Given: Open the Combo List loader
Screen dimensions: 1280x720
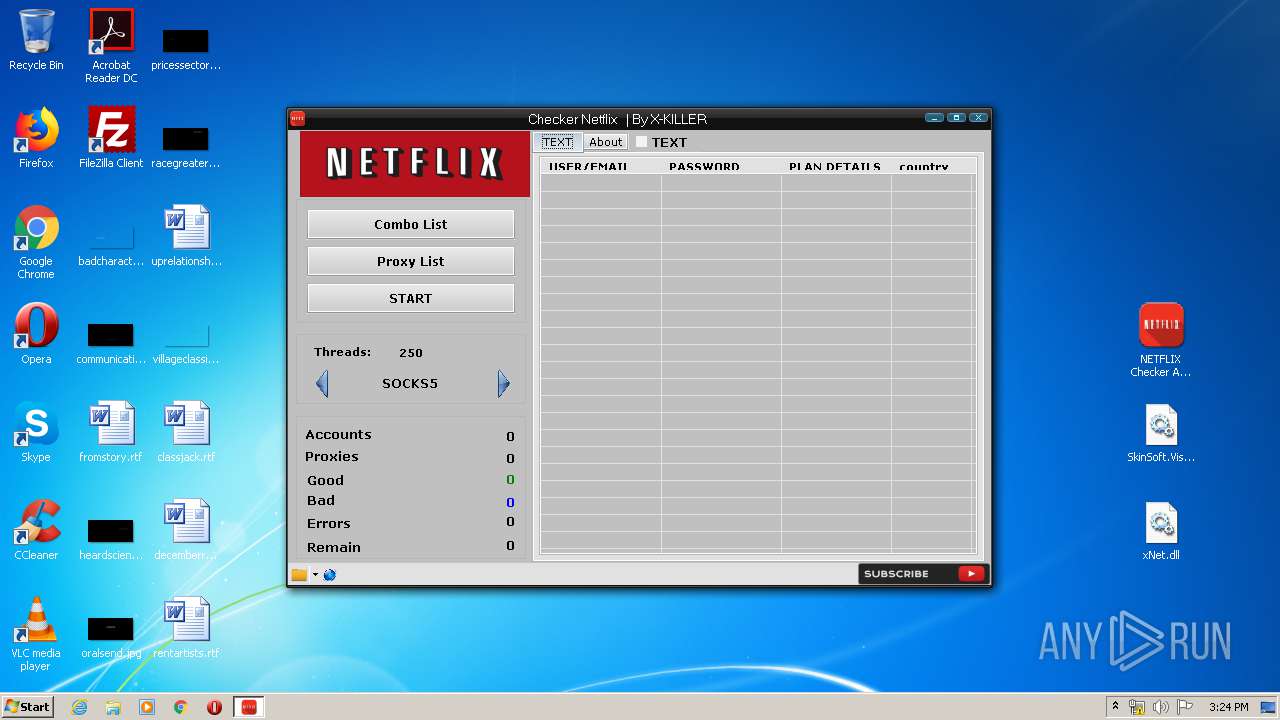Looking at the screenshot, I should click(411, 224).
